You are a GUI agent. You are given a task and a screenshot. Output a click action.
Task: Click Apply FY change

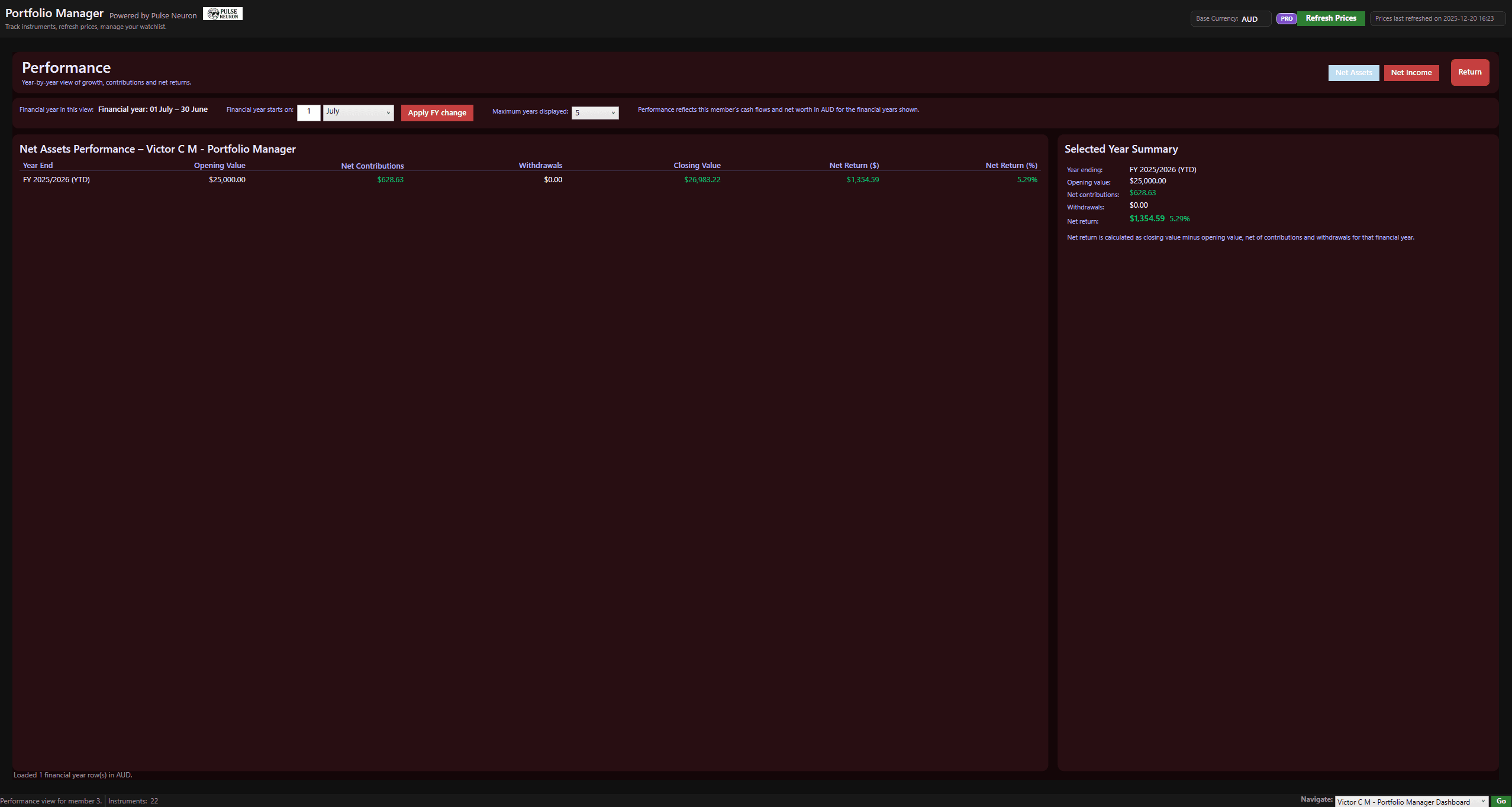[437, 112]
